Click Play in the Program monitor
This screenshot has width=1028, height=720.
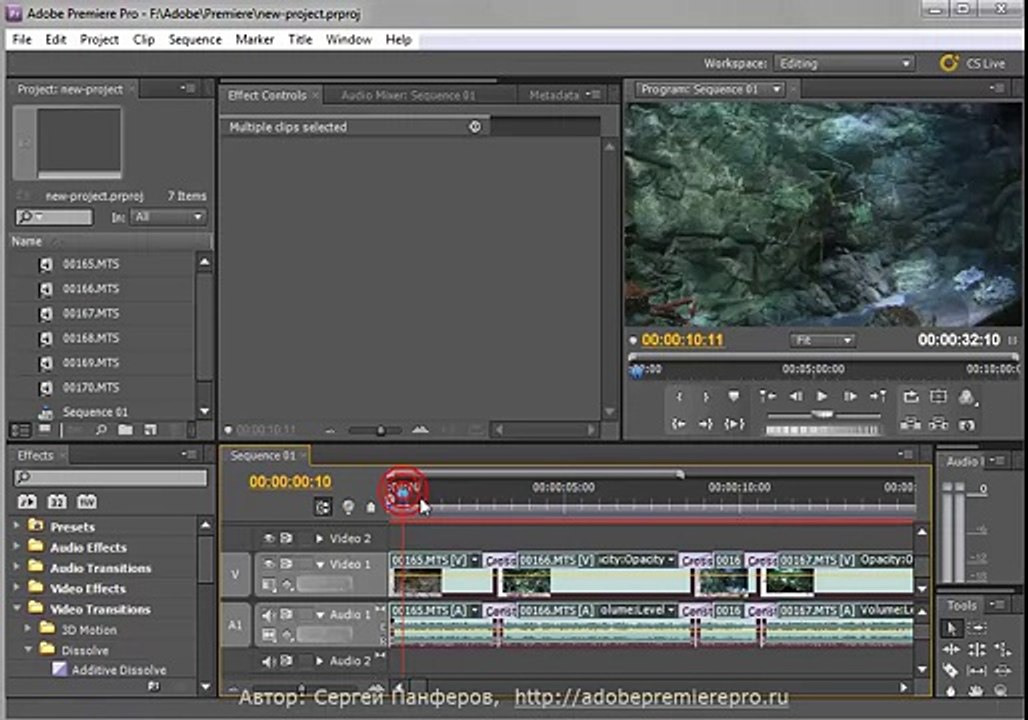click(822, 396)
